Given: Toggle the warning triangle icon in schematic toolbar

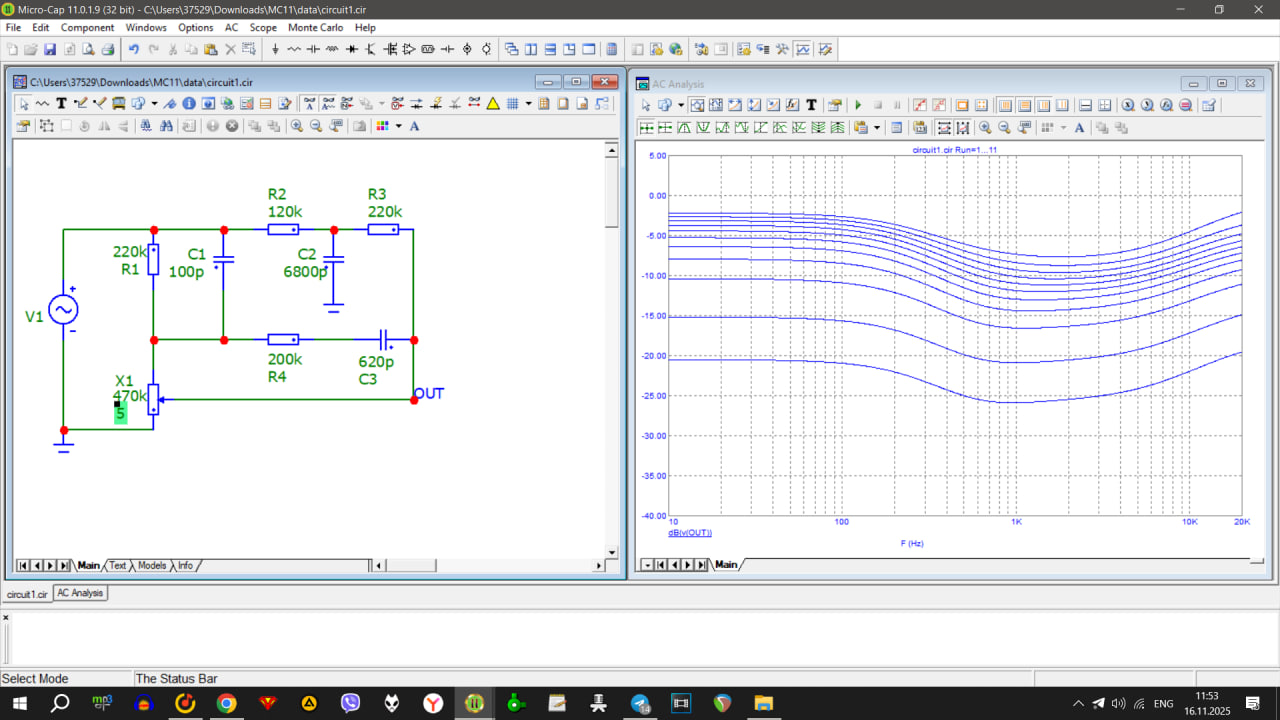Looking at the screenshot, I should click(492, 103).
